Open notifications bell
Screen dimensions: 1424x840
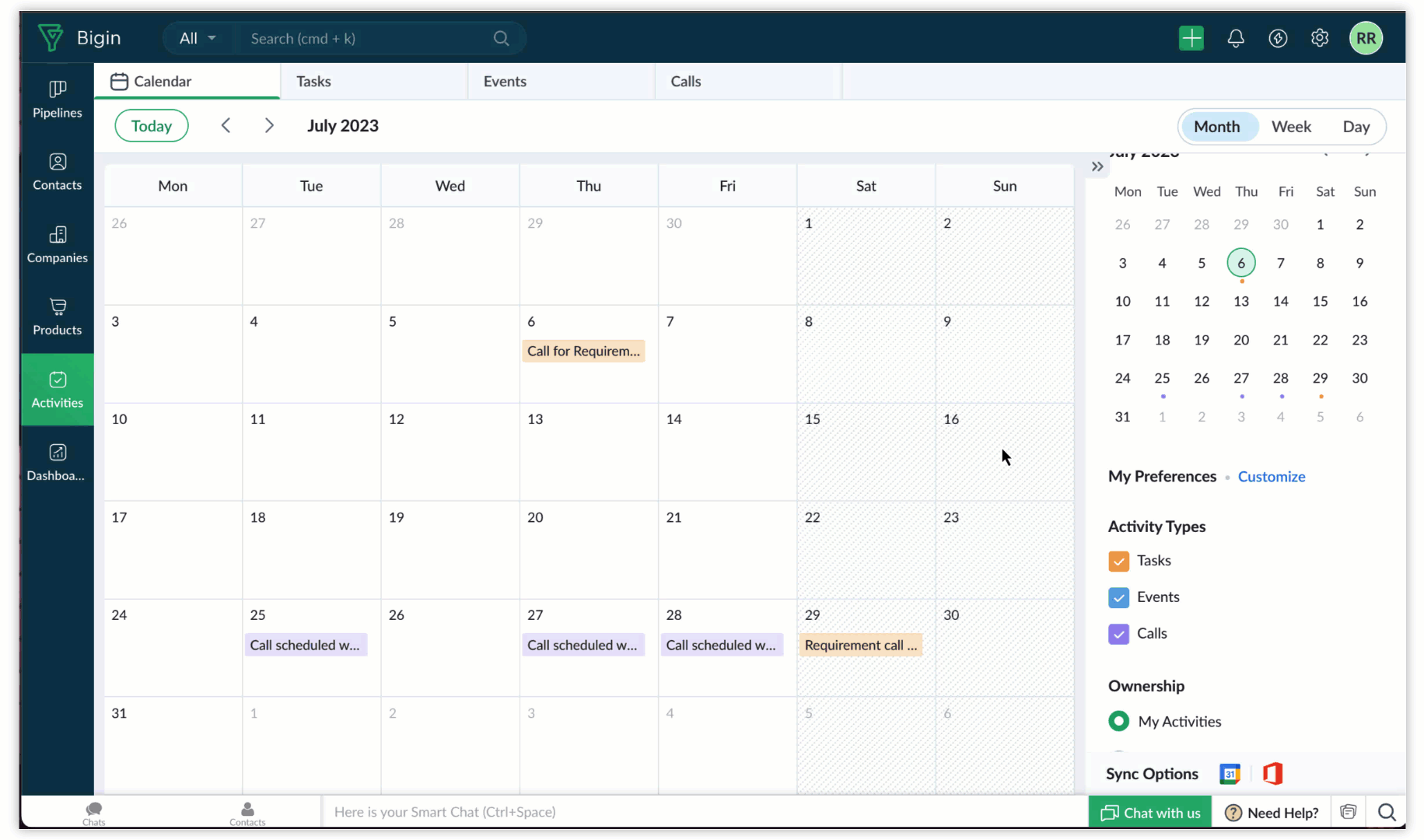(1235, 38)
